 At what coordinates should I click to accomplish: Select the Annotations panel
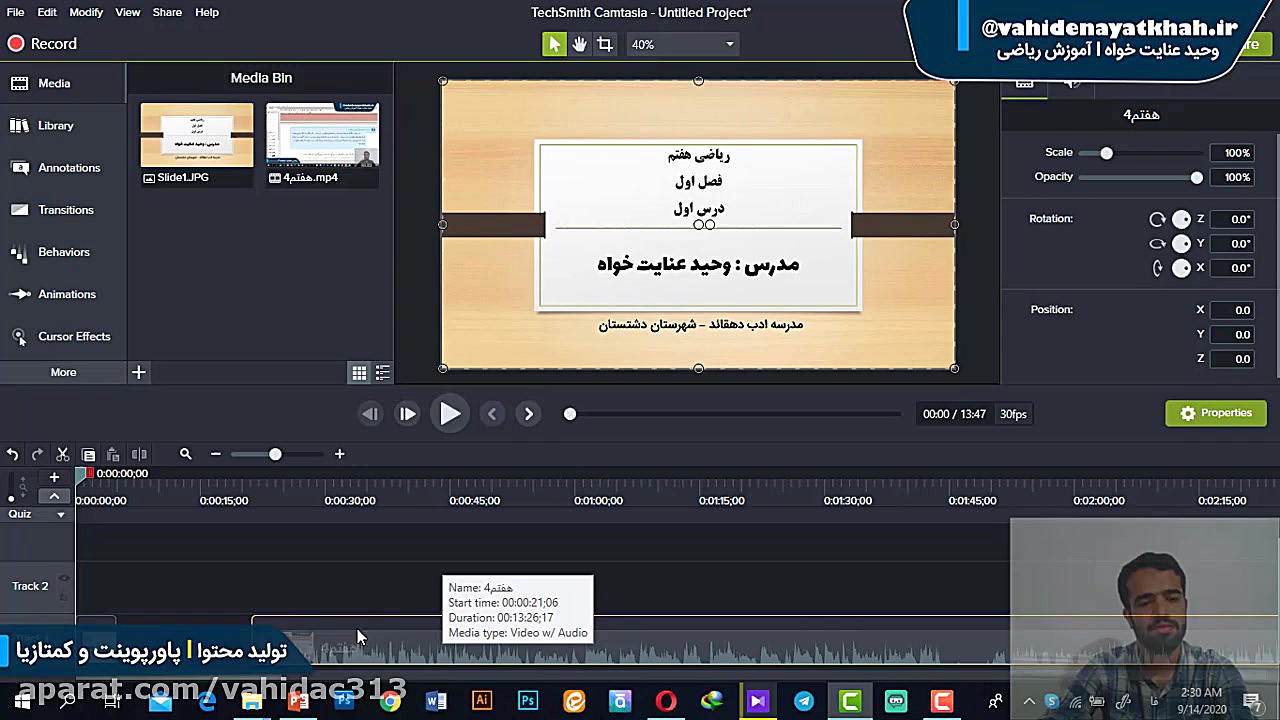click(67, 167)
